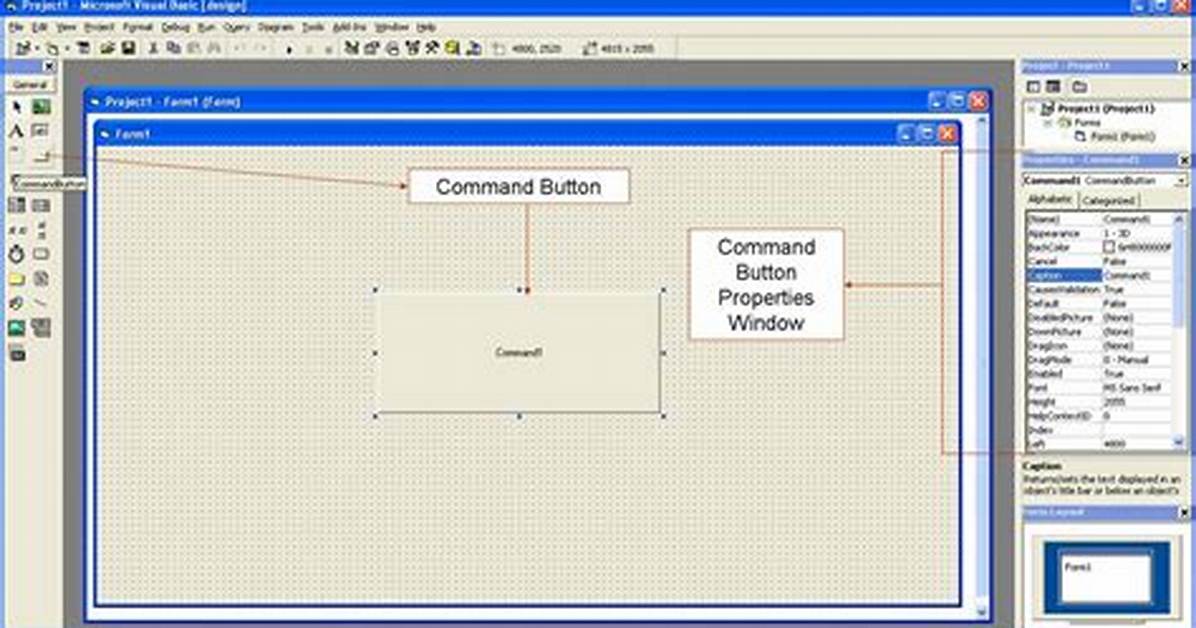Open the Menu Editor from the toolbar
Screen dimensions: 1196x628
pyautogui.click(x=83, y=48)
